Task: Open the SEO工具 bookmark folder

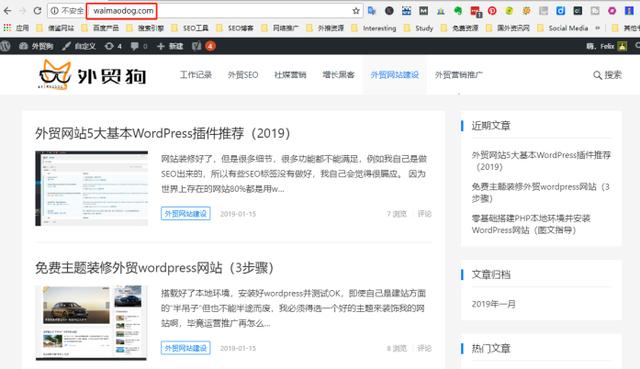Action: pos(190,28)
